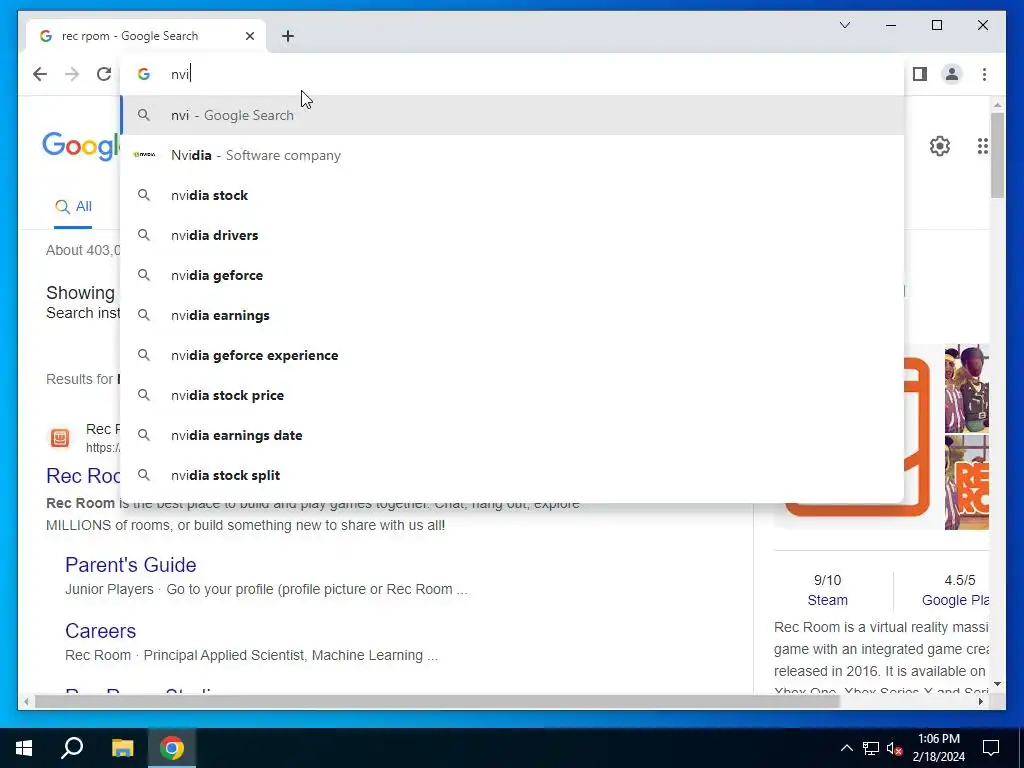Click the scroll-down arrow of vertical scrollbar

click(x=997, y=684)
